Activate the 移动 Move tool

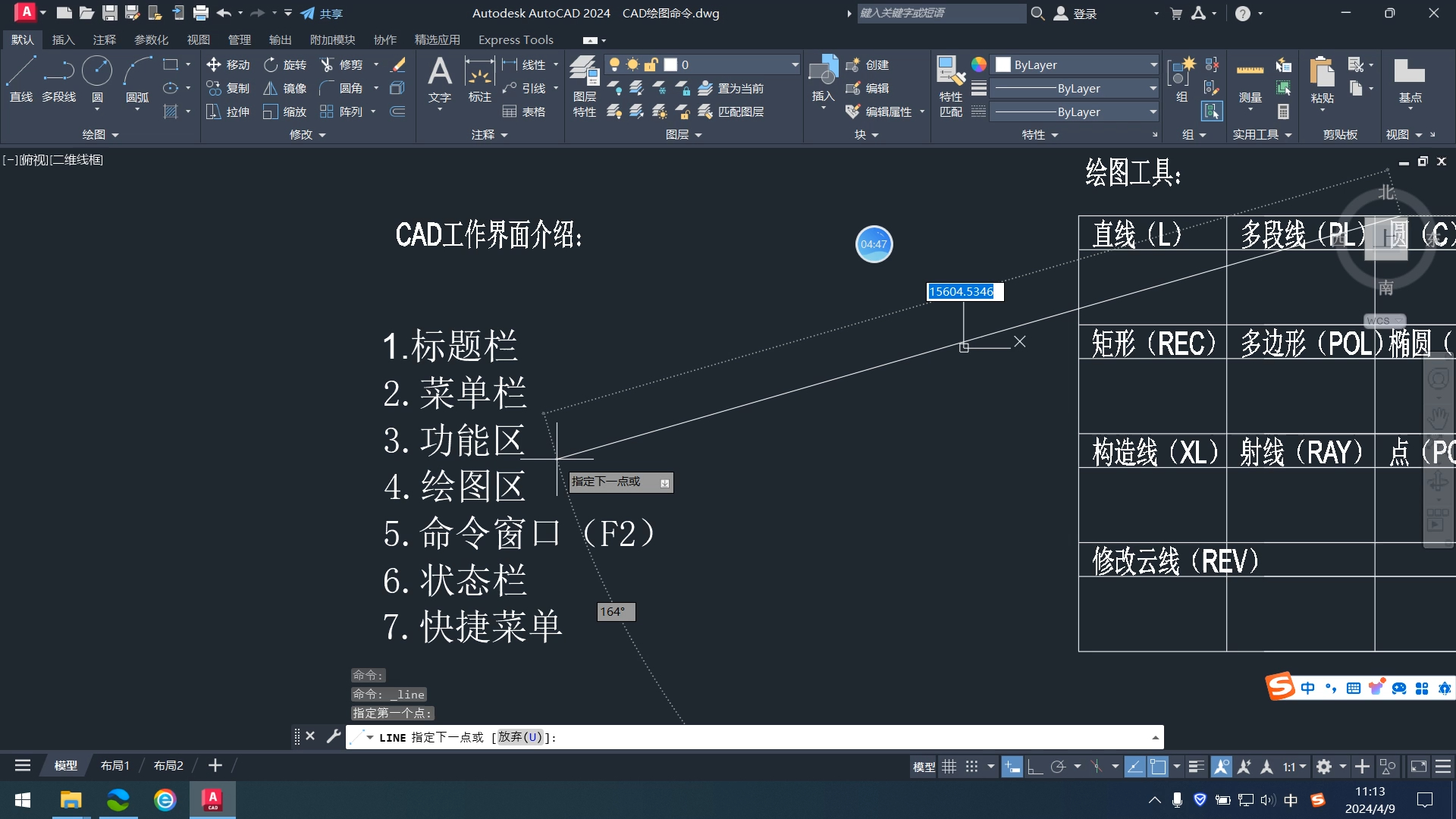coord(227,64)
